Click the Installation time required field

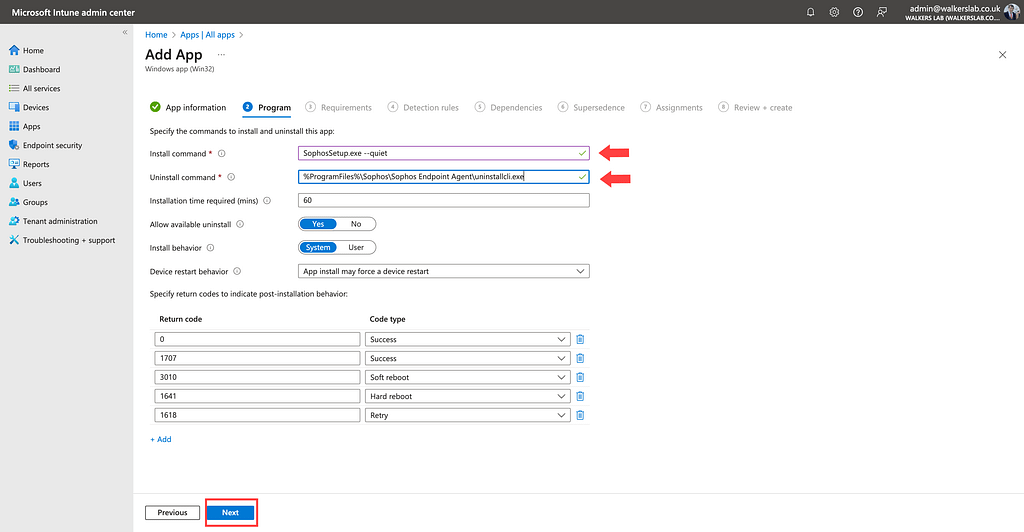pyautogui.click(x=443, y=200)
